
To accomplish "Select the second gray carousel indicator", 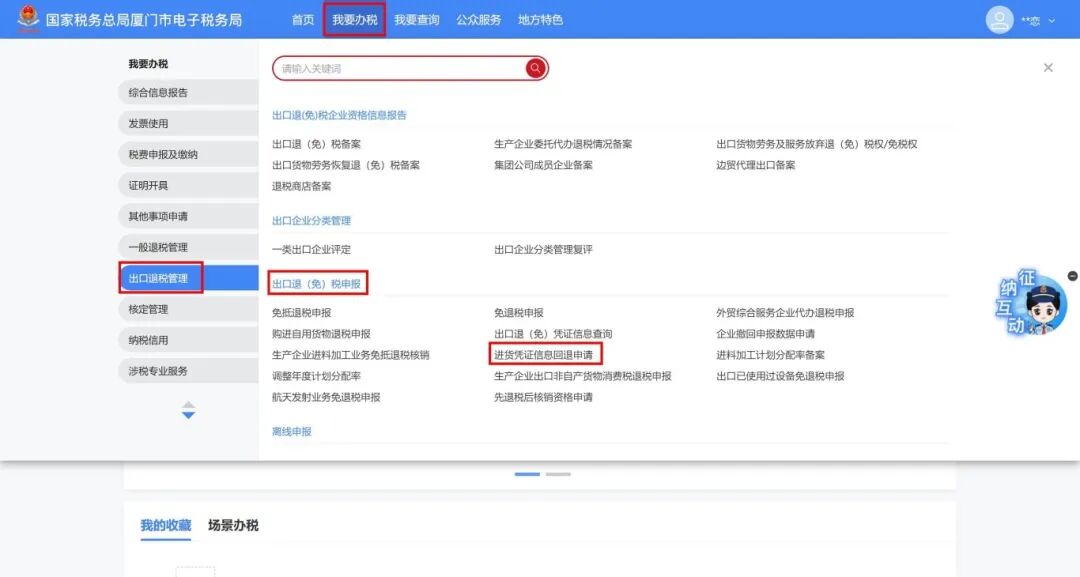I will coord(558,474).
